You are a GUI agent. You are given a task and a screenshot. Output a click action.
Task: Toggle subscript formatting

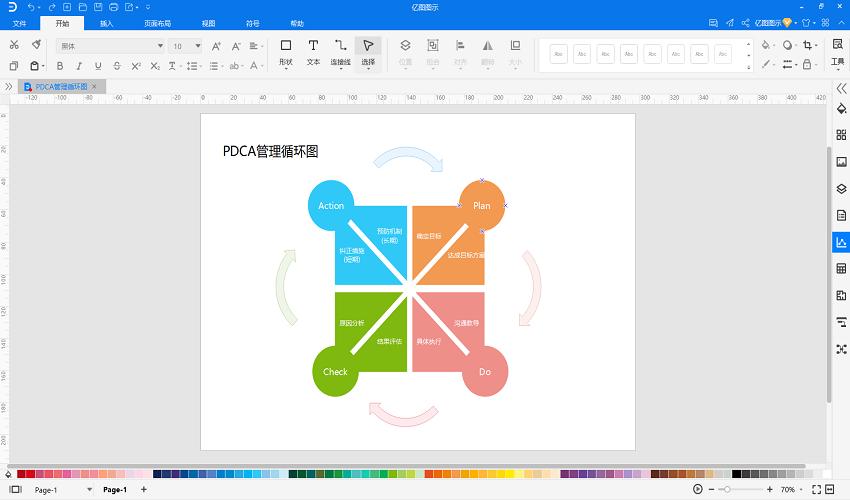155,66
